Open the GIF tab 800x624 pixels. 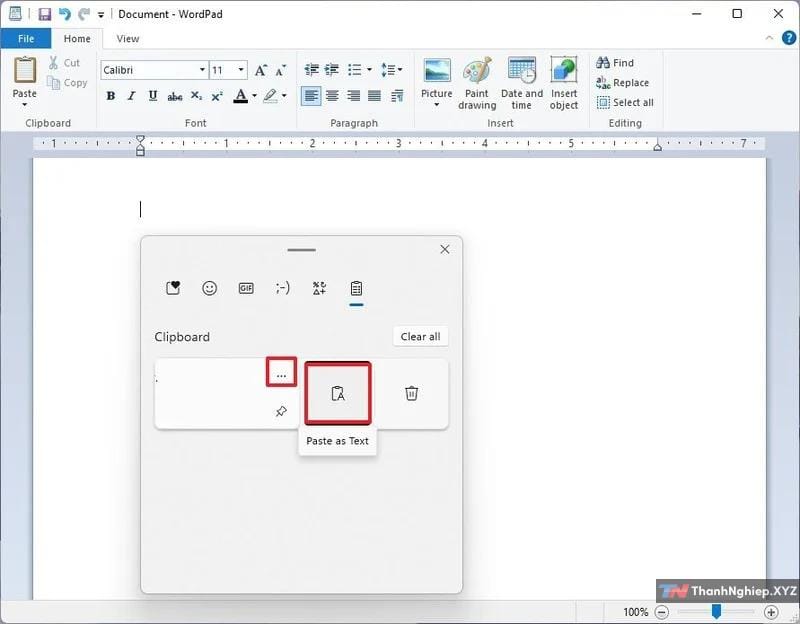[246, 288]
